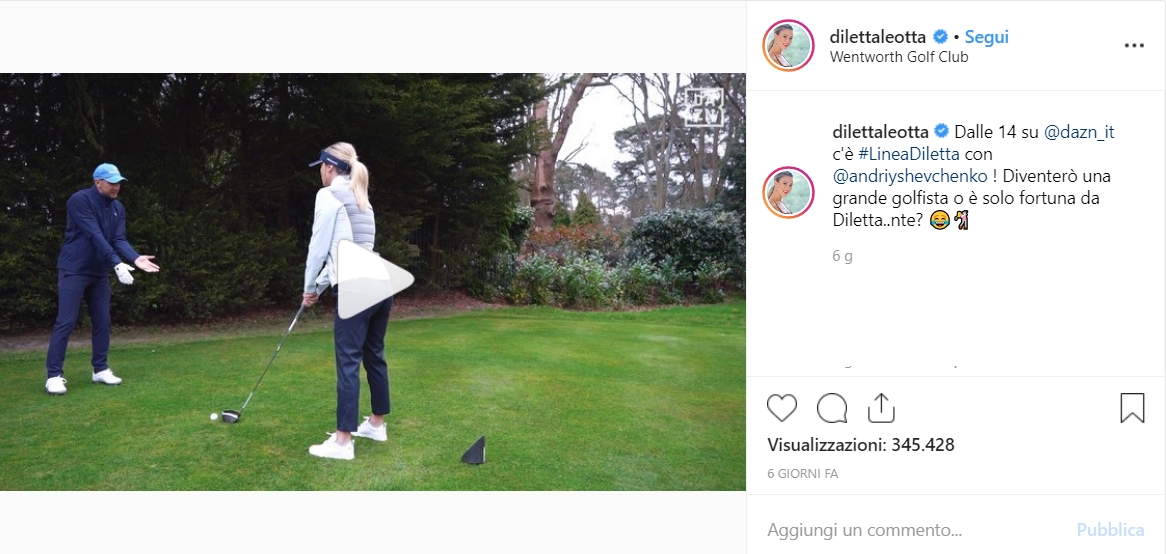1166x554 pixels.
Task: Open dilettaleotta profile picture in header
Action: [788, 45]
